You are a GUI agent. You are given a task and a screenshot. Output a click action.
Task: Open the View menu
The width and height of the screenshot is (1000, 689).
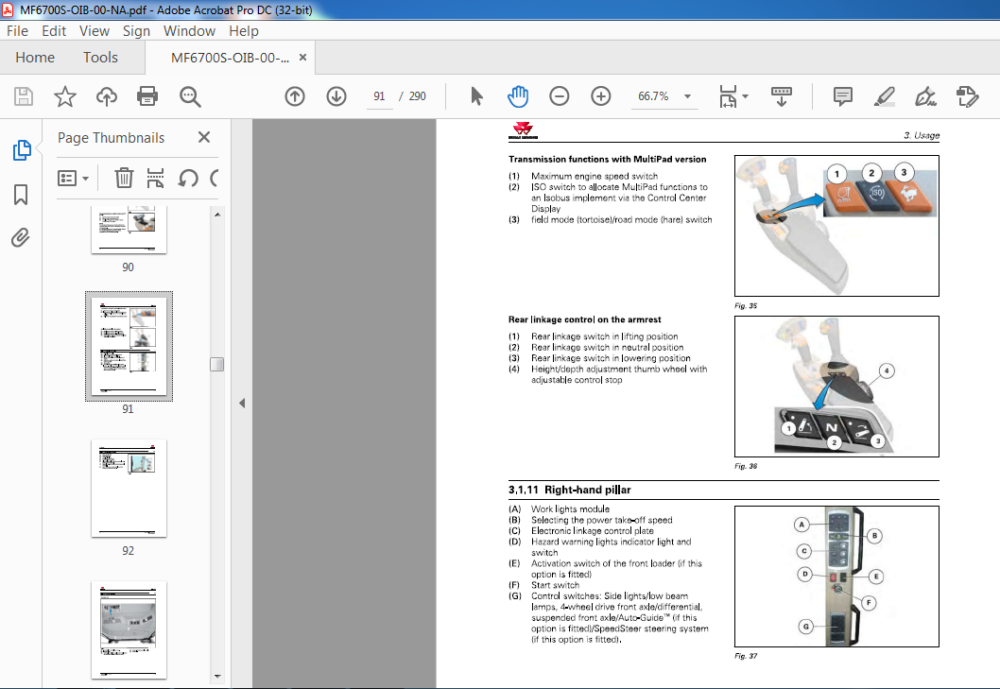click(x=94, y=31)
